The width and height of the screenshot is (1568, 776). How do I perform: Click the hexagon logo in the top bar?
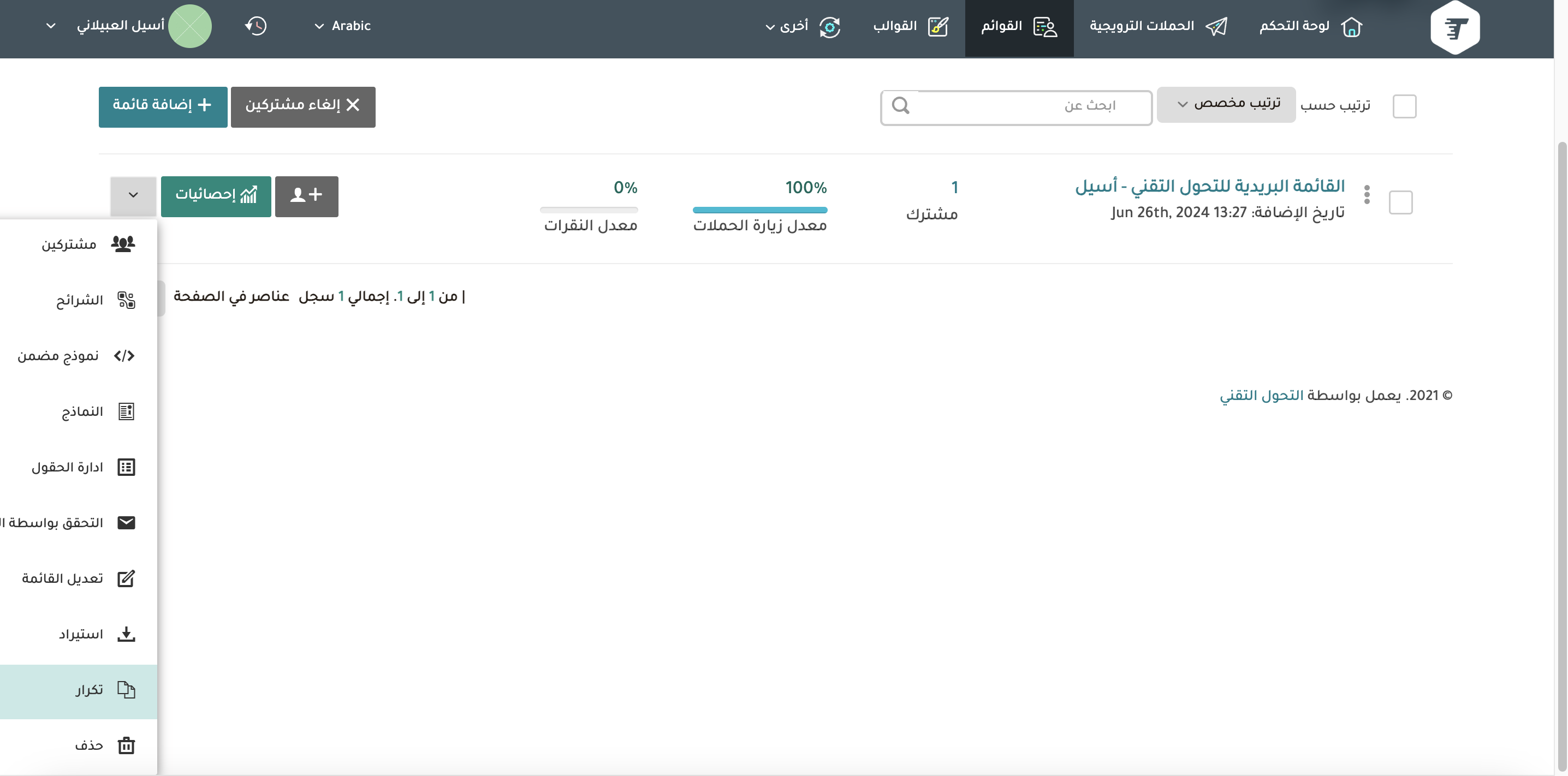[x=1455, y=27]
